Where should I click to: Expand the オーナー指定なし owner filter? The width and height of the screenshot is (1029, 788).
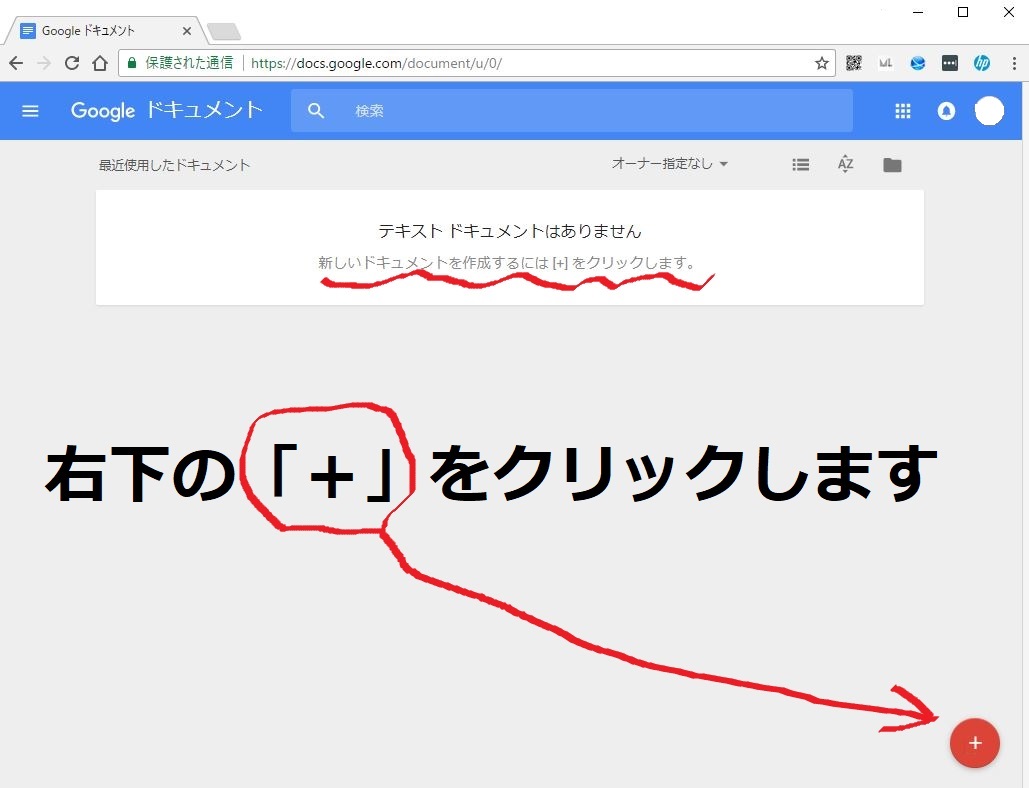tap(670, 163)
